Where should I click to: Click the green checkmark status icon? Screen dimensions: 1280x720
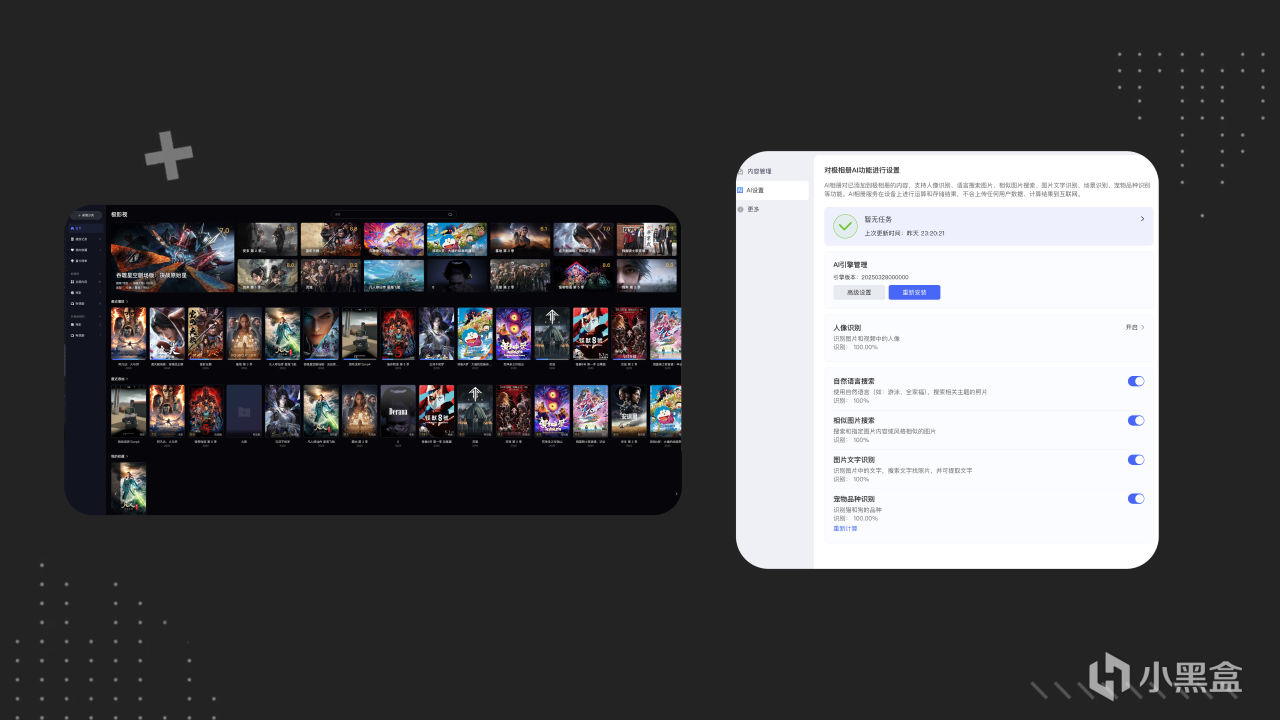pyautogui.click(x=846, y=226)
